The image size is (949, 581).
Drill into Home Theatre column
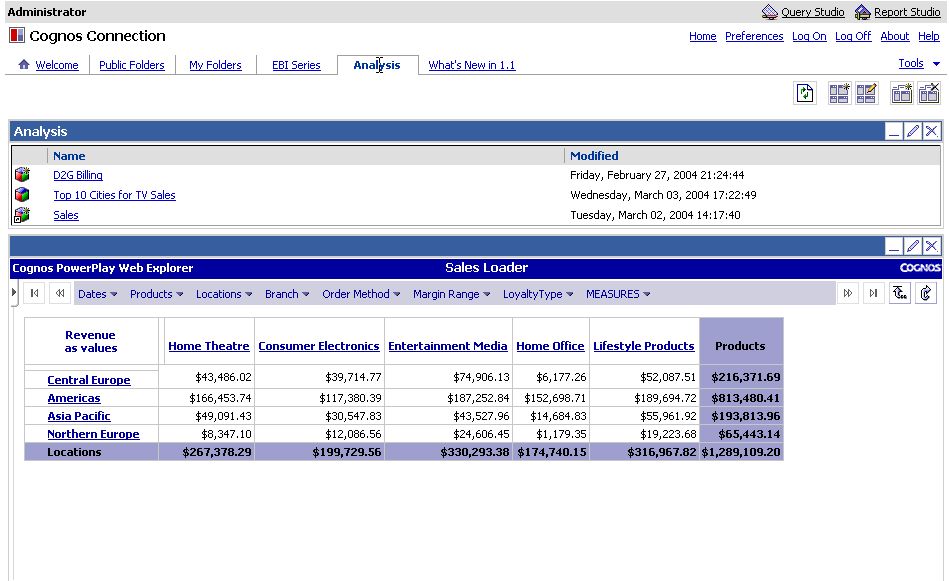point(209,346)
